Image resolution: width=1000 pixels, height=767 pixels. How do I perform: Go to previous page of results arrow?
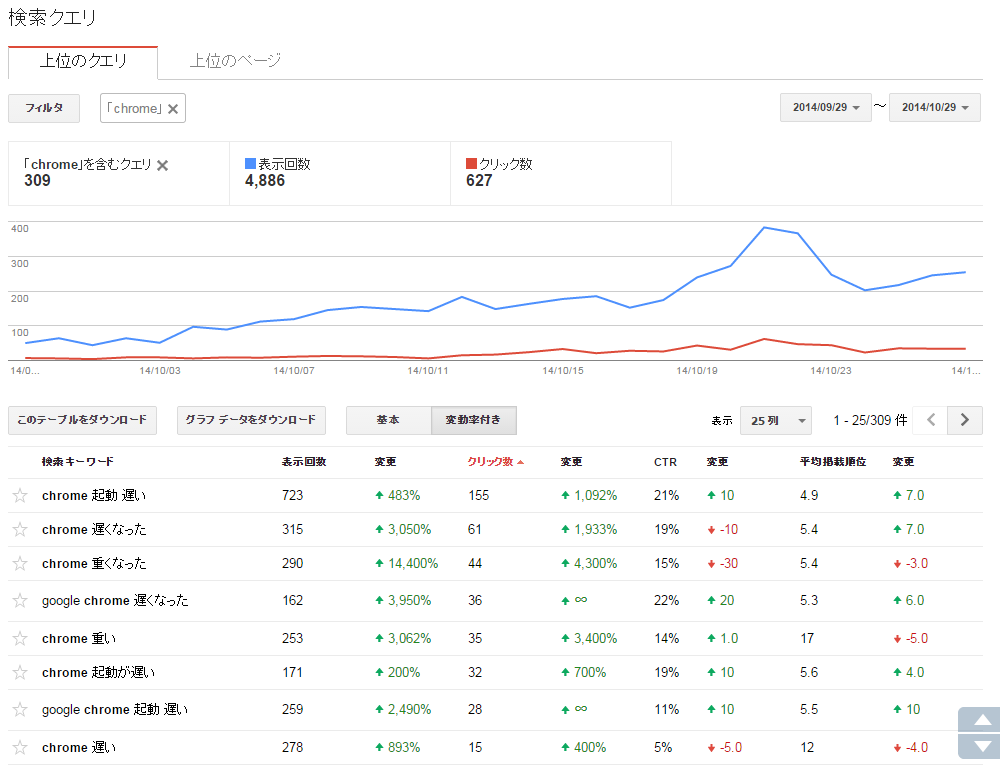[931, 420]
